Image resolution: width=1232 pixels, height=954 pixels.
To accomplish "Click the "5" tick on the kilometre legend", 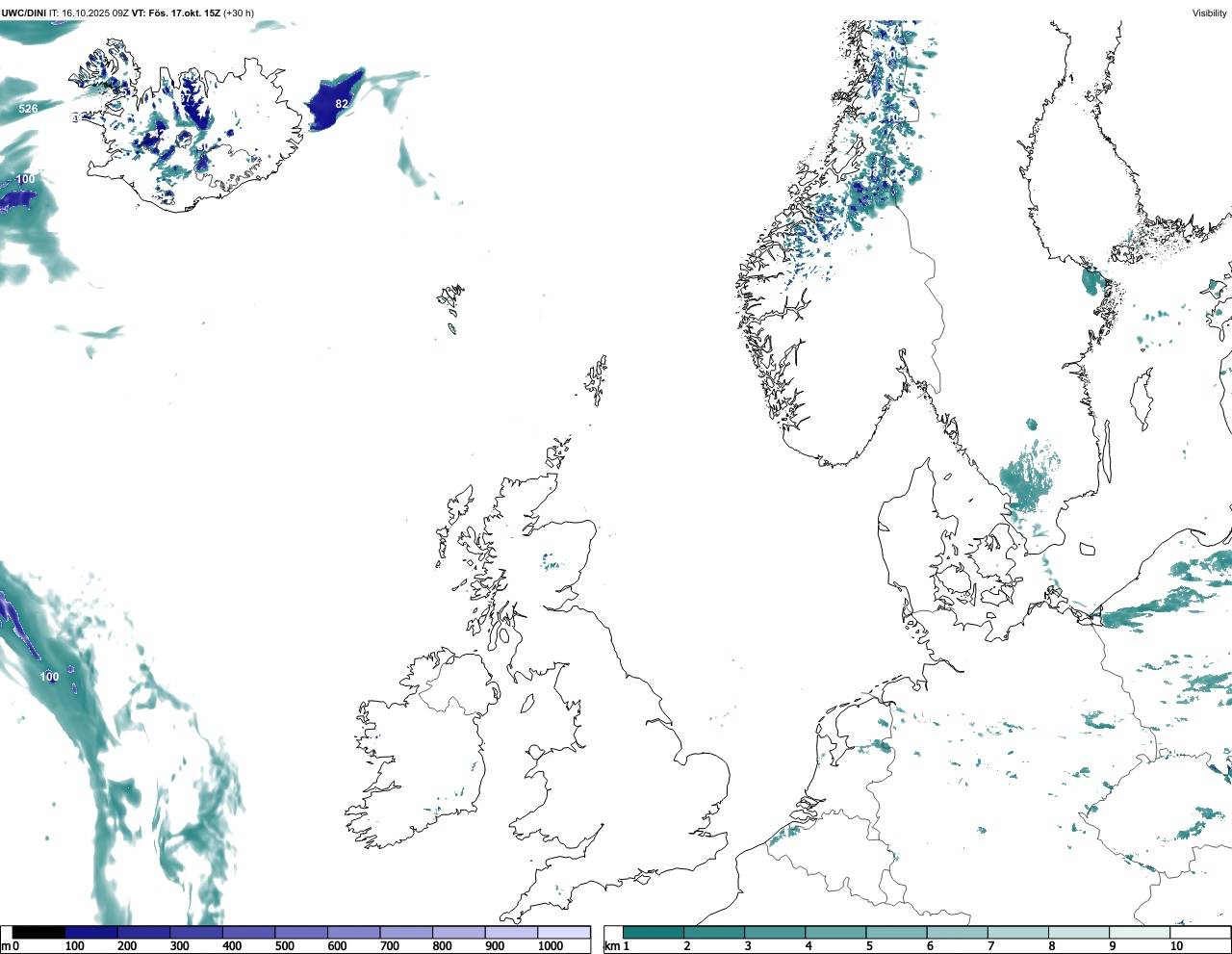I will (869, 946).
